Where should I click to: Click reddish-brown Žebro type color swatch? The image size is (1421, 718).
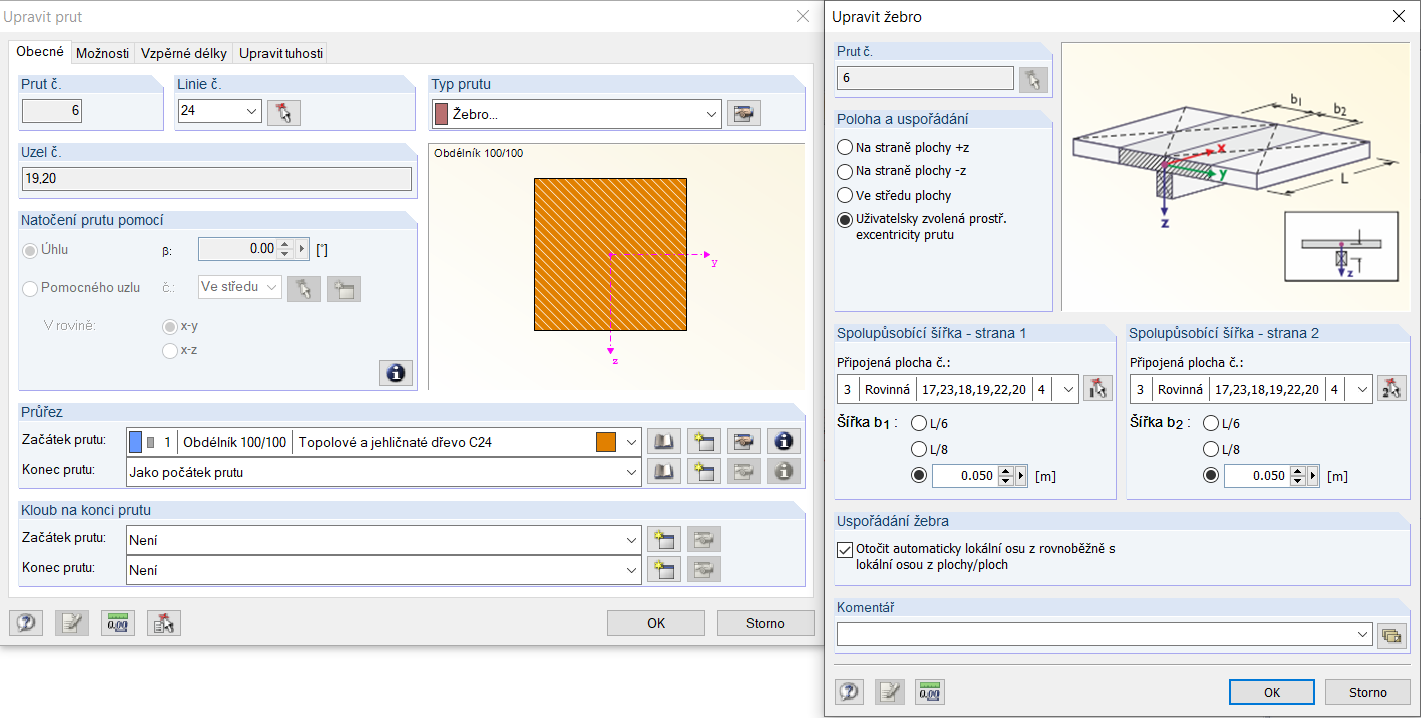click(x=441, y=114)
